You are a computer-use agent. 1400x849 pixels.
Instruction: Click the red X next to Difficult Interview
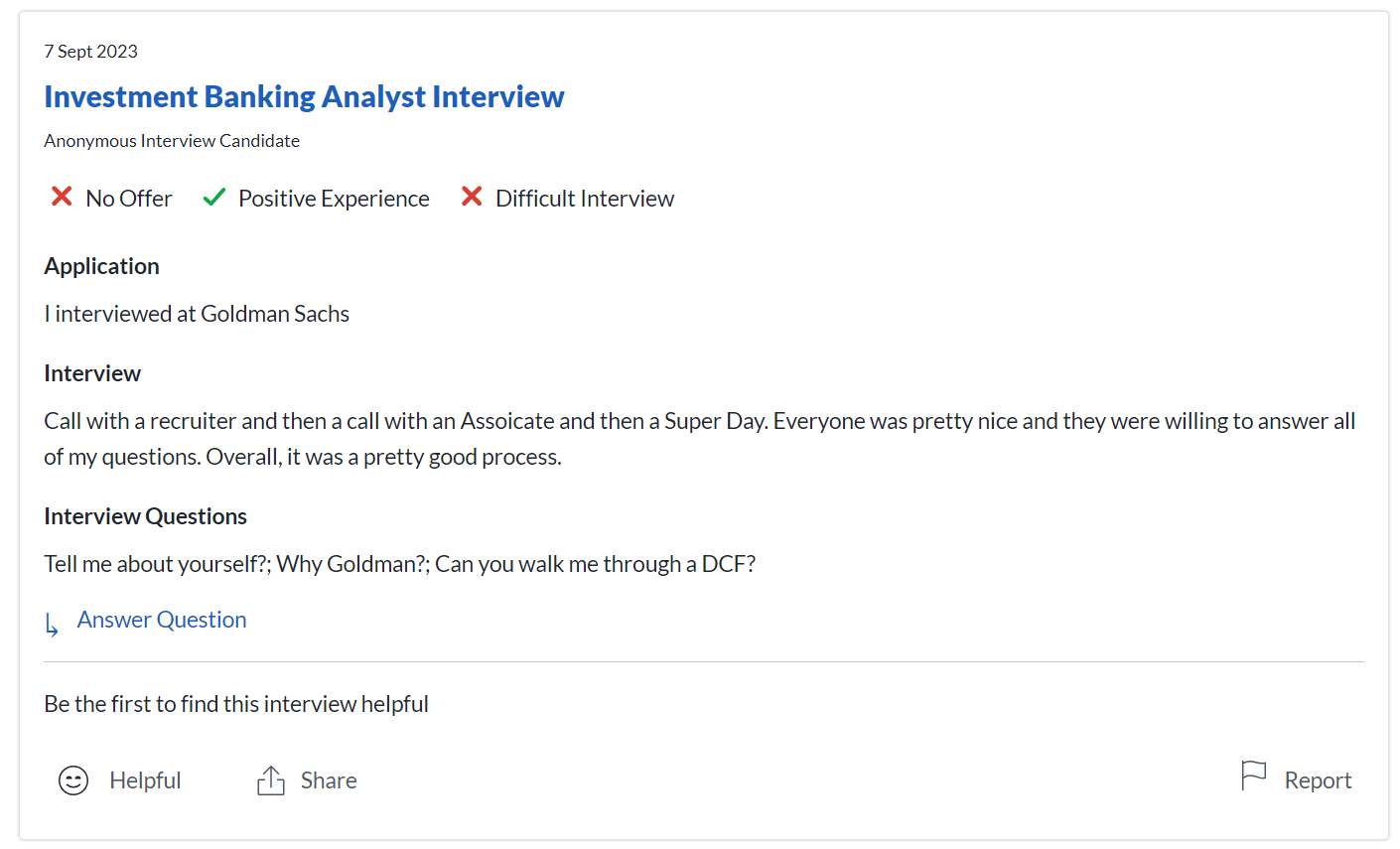click(x=472, y=197)
